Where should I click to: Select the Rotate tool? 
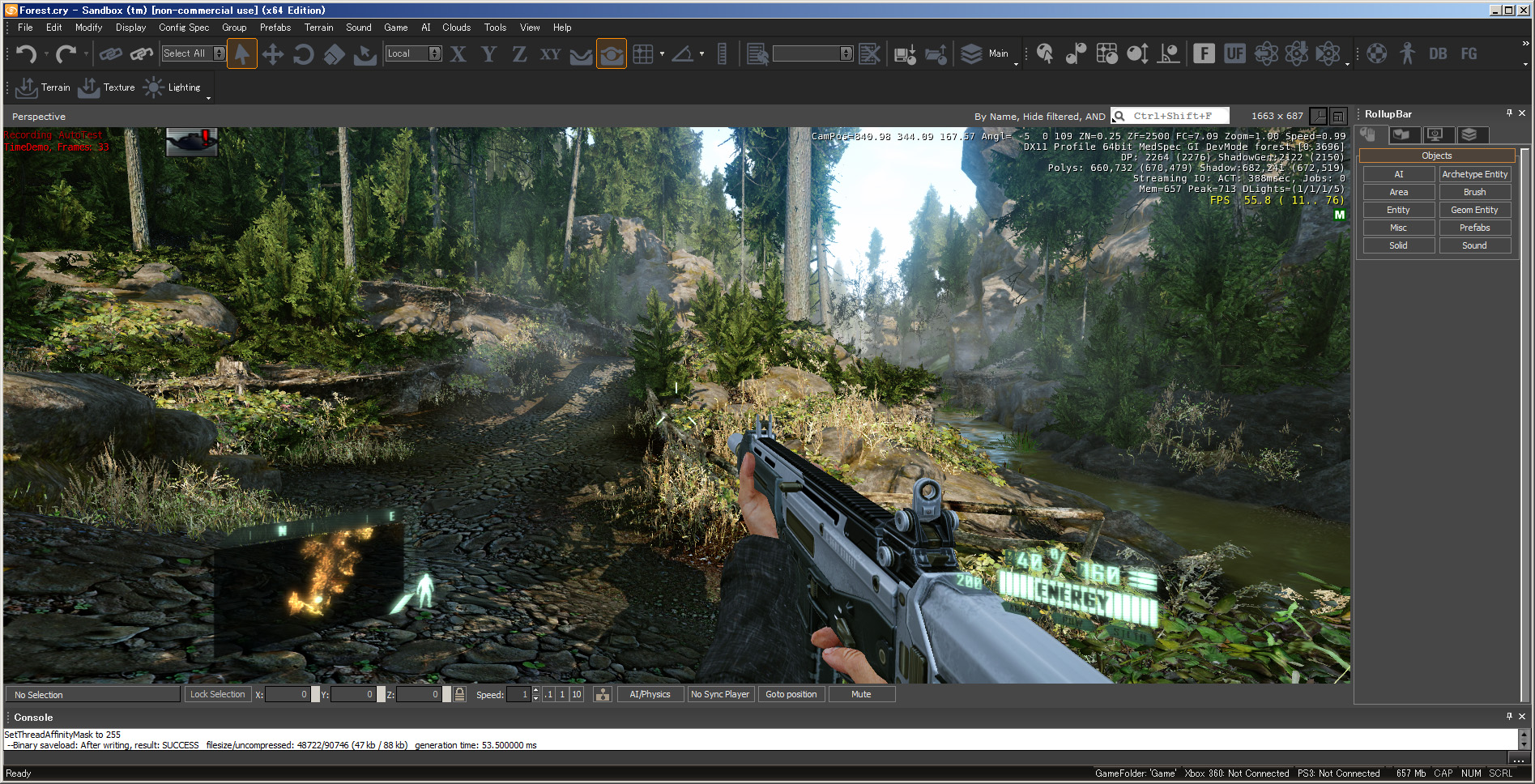304,54
